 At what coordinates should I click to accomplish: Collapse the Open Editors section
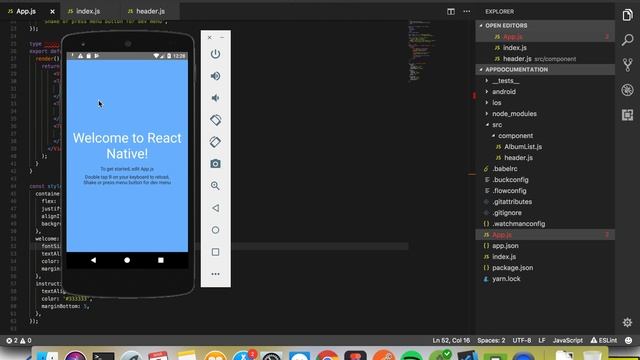(x=545, y=25)
